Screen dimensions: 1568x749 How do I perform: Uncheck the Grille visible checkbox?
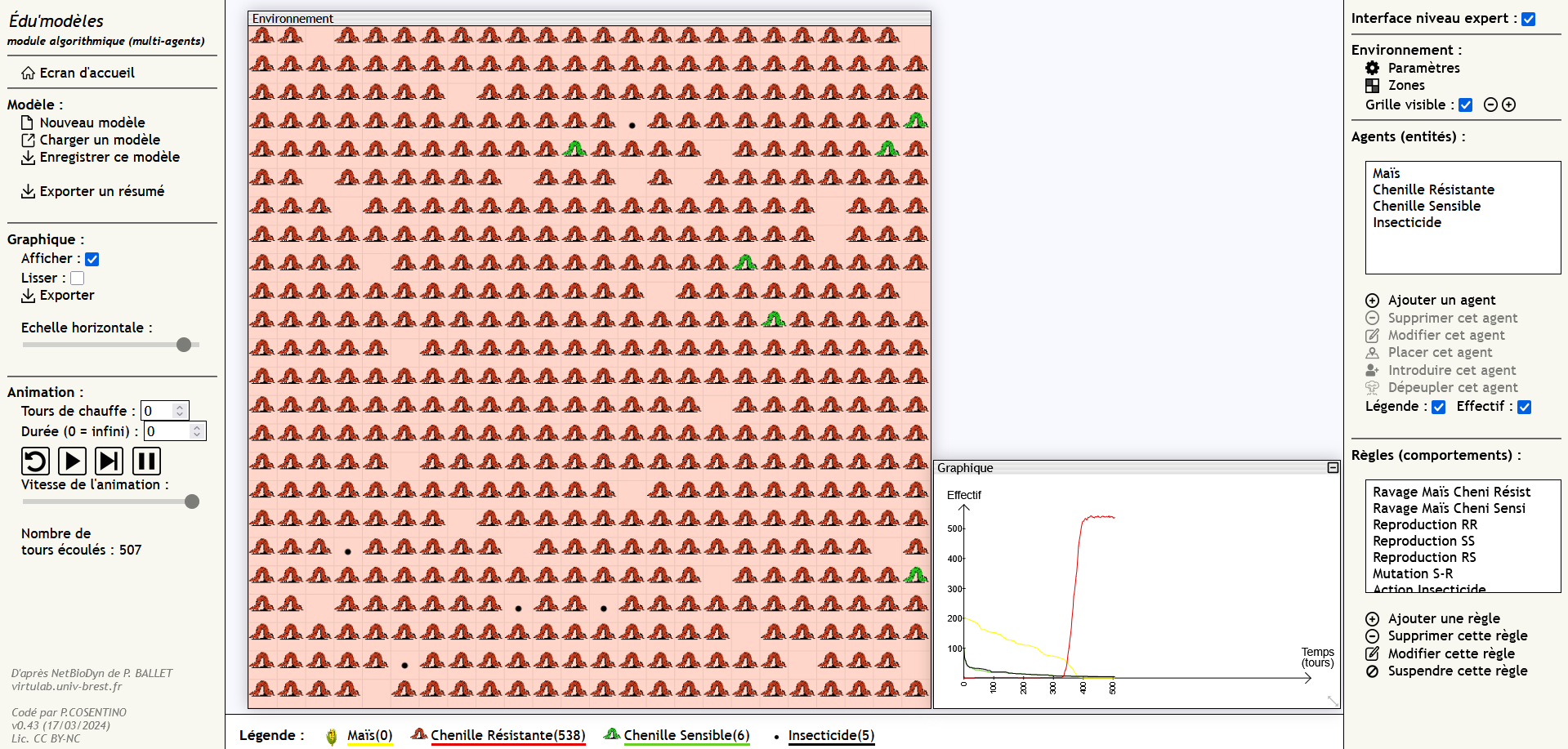pyautogui.click(x=1466, y=105)
